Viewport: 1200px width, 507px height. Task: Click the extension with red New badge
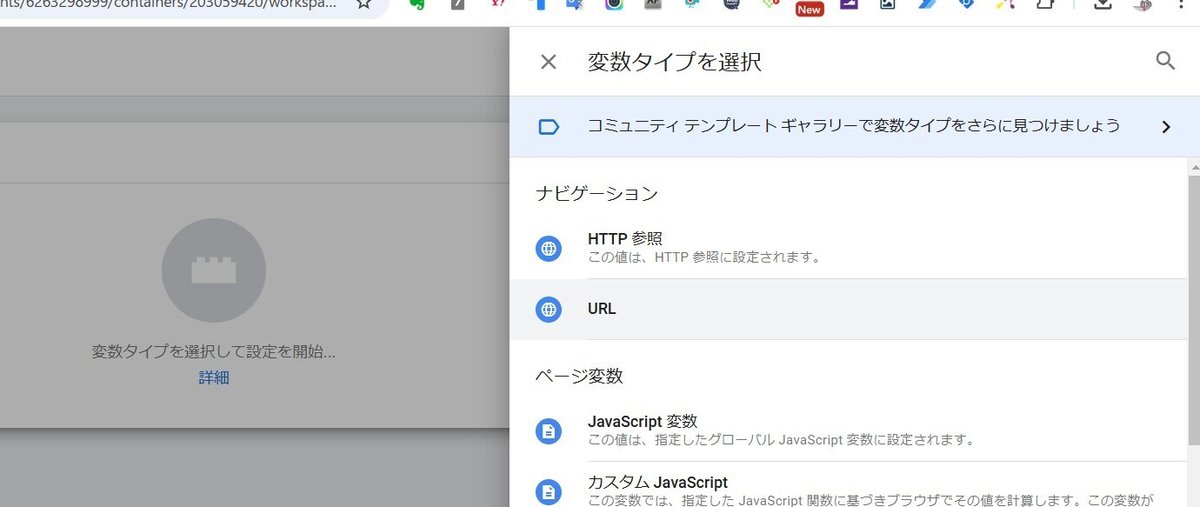point(808,7)
